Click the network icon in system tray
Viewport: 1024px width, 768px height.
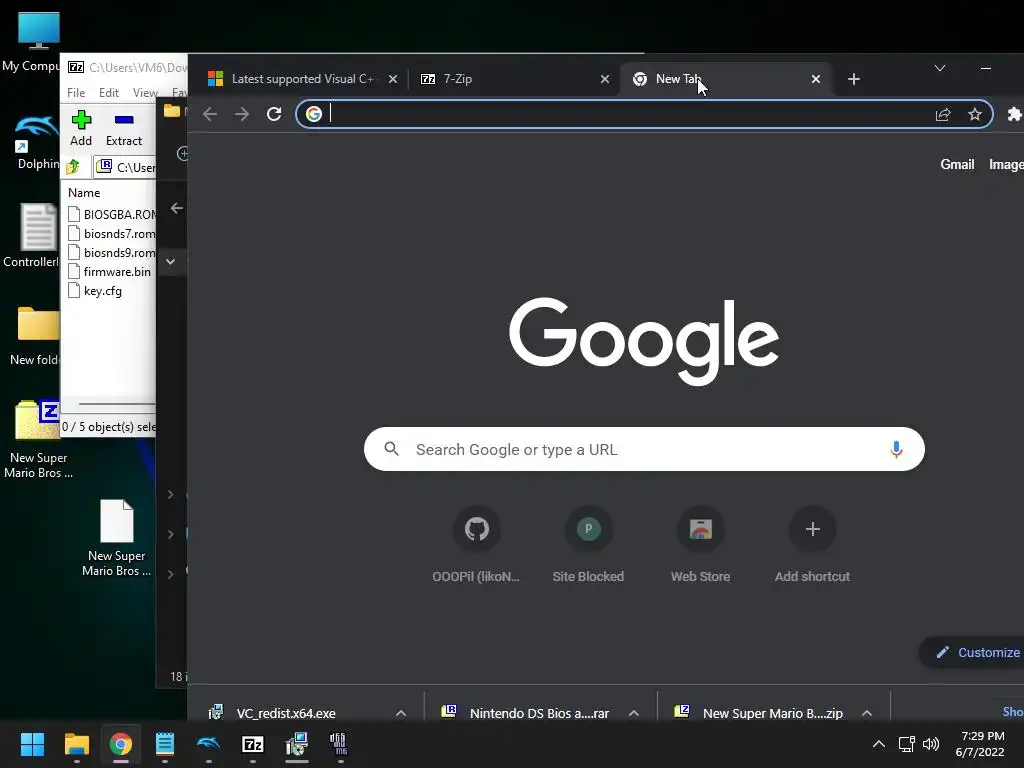[906, 744]
